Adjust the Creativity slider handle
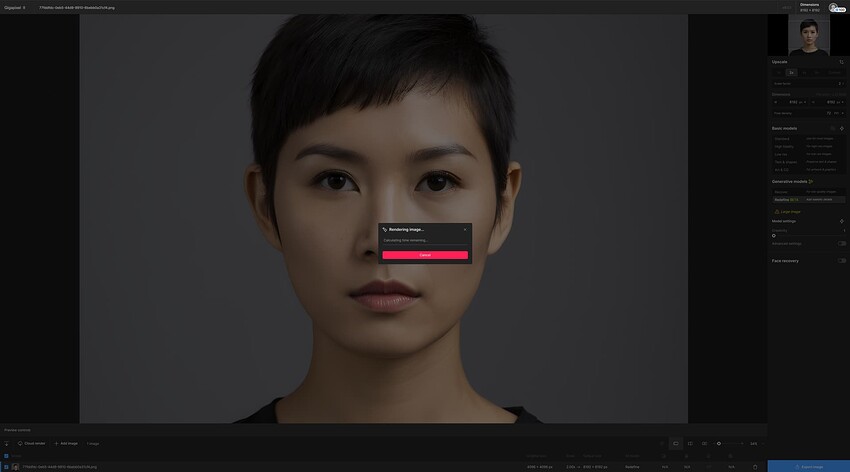850x472 pixels. point(774,236)
